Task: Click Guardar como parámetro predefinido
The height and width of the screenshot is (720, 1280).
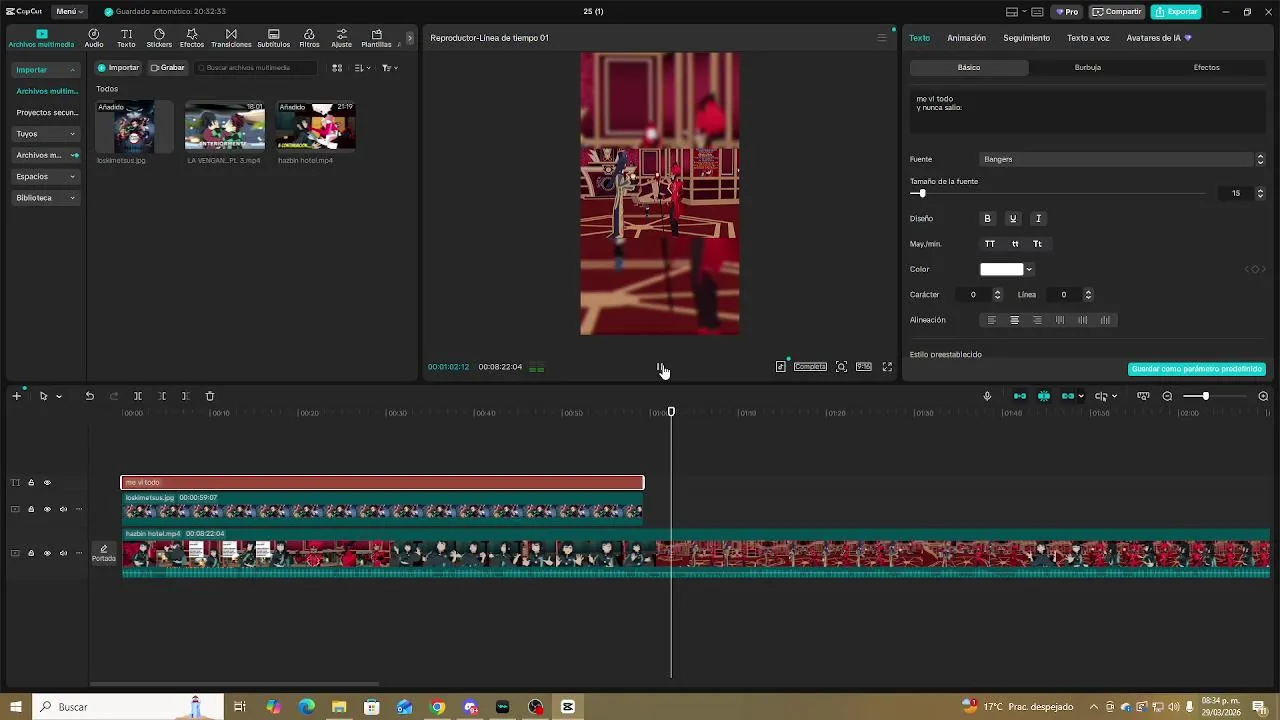Action: tap(1196, 369)
